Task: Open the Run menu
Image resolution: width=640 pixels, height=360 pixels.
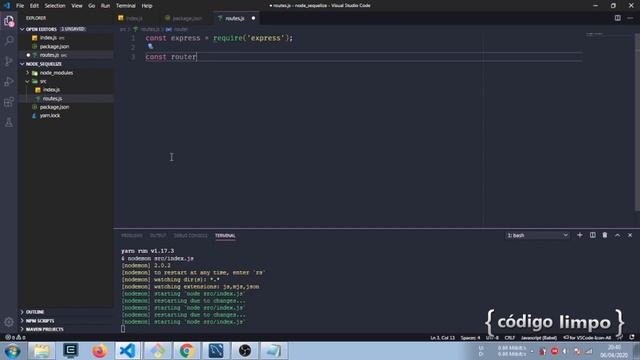Action: pos(105,6)
